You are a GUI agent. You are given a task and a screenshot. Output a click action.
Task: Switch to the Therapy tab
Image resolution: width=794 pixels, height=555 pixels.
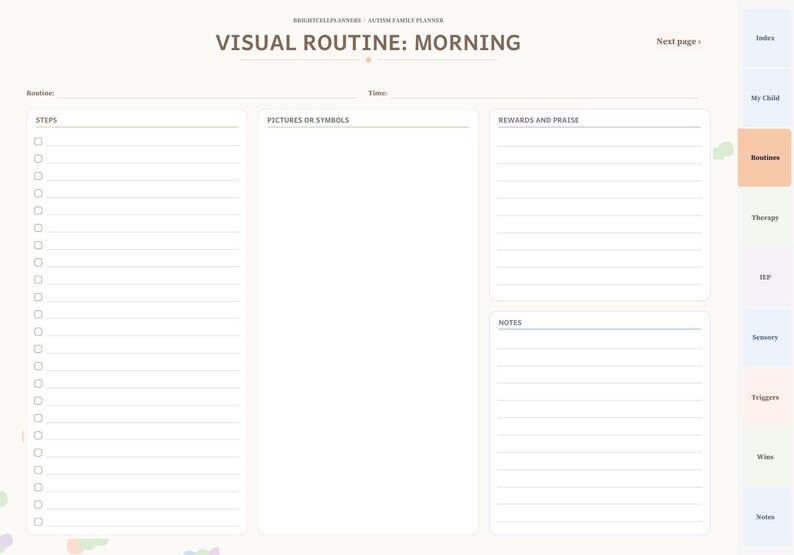(765, 218)
